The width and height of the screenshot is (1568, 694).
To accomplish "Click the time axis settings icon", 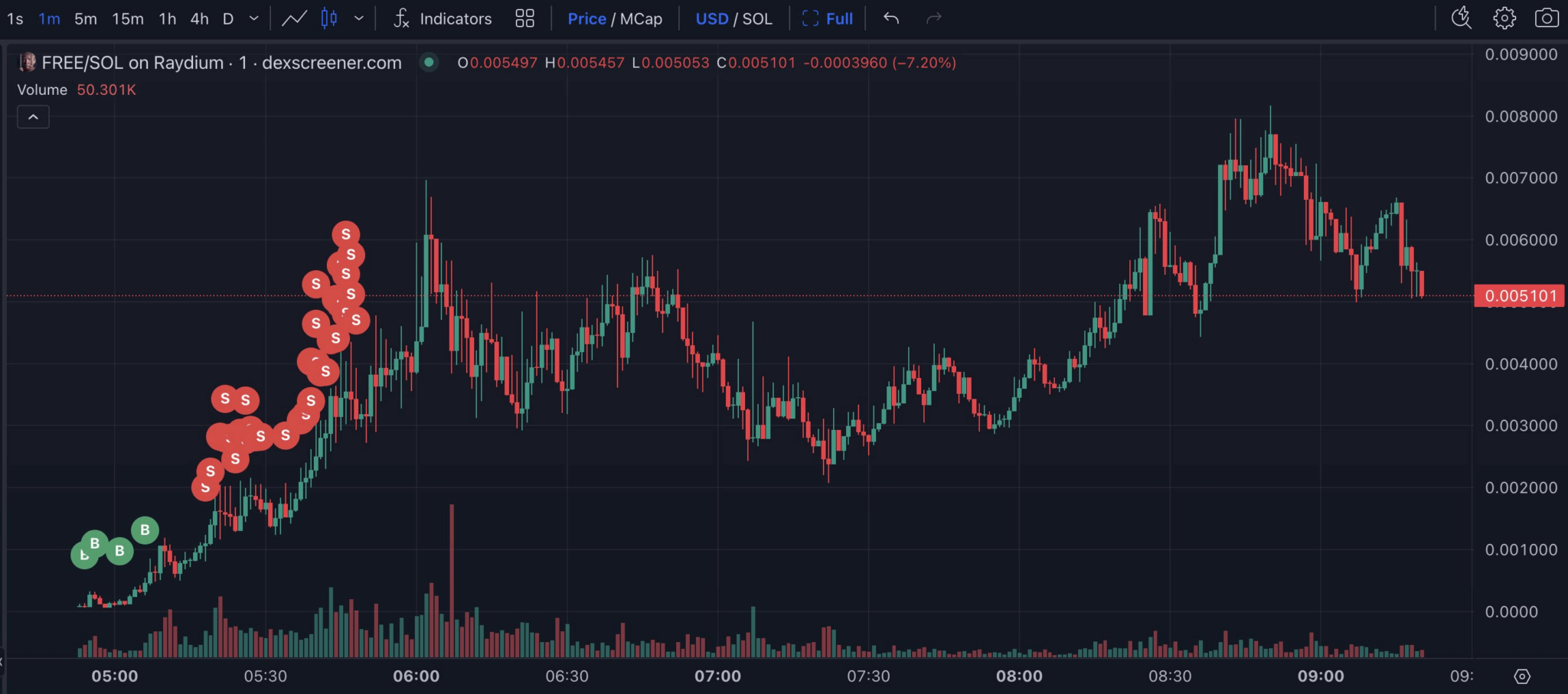I will pyautogui.click(x=1522, y=676).
